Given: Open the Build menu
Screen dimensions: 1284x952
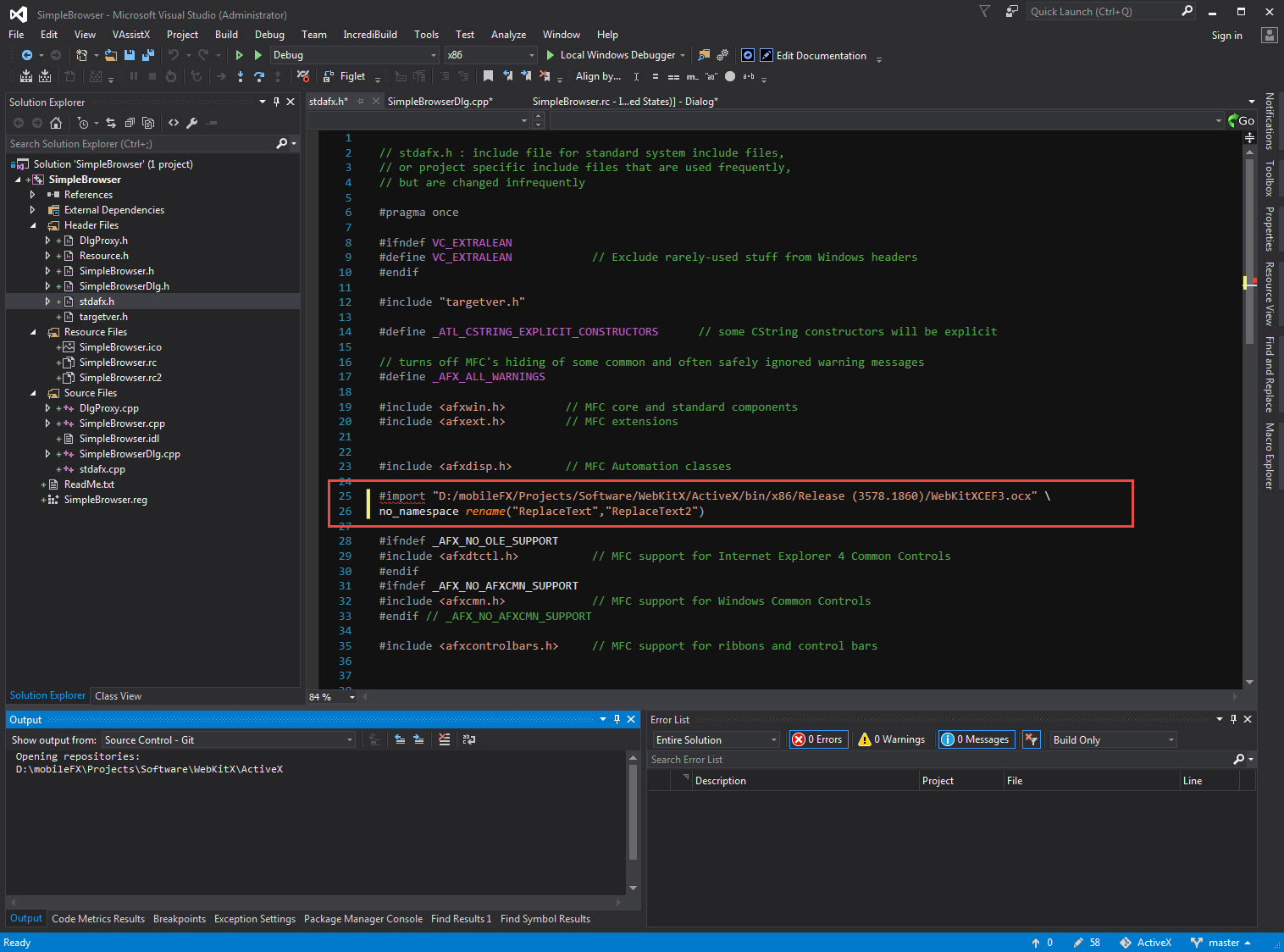Looking at the screenshot, I should (x=226, y=35).
